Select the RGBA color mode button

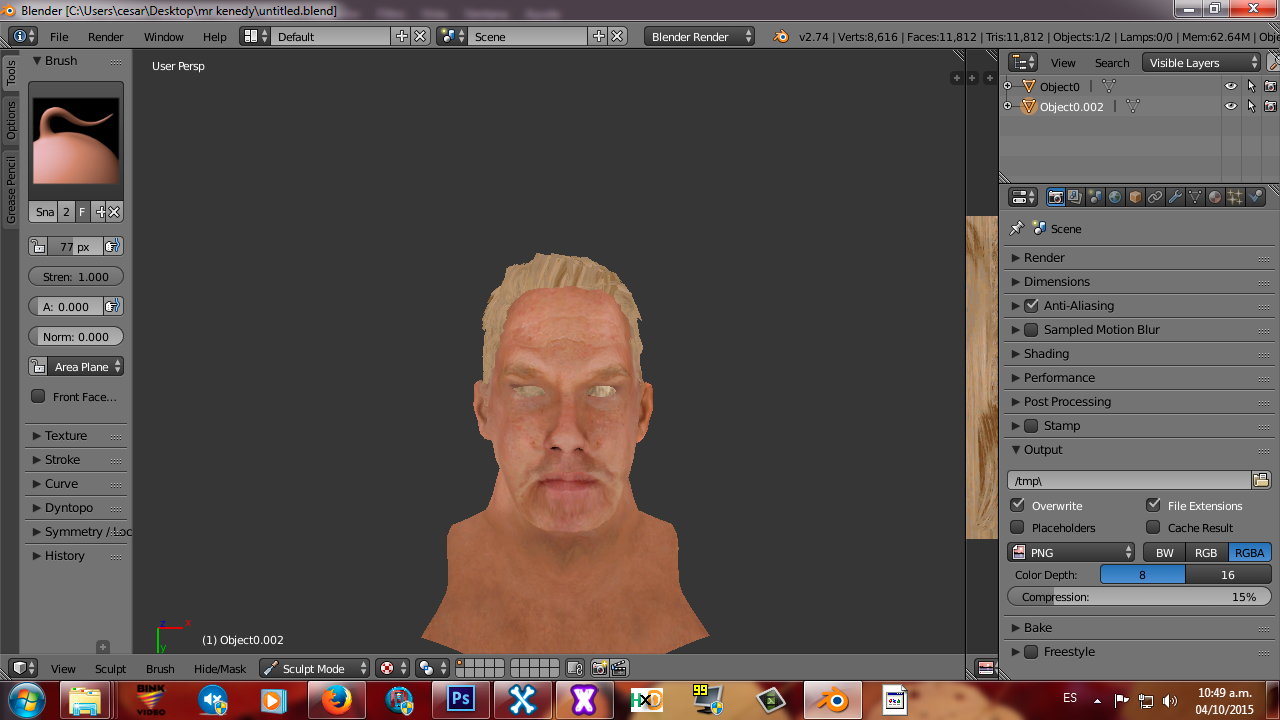tap(1250, 552)
